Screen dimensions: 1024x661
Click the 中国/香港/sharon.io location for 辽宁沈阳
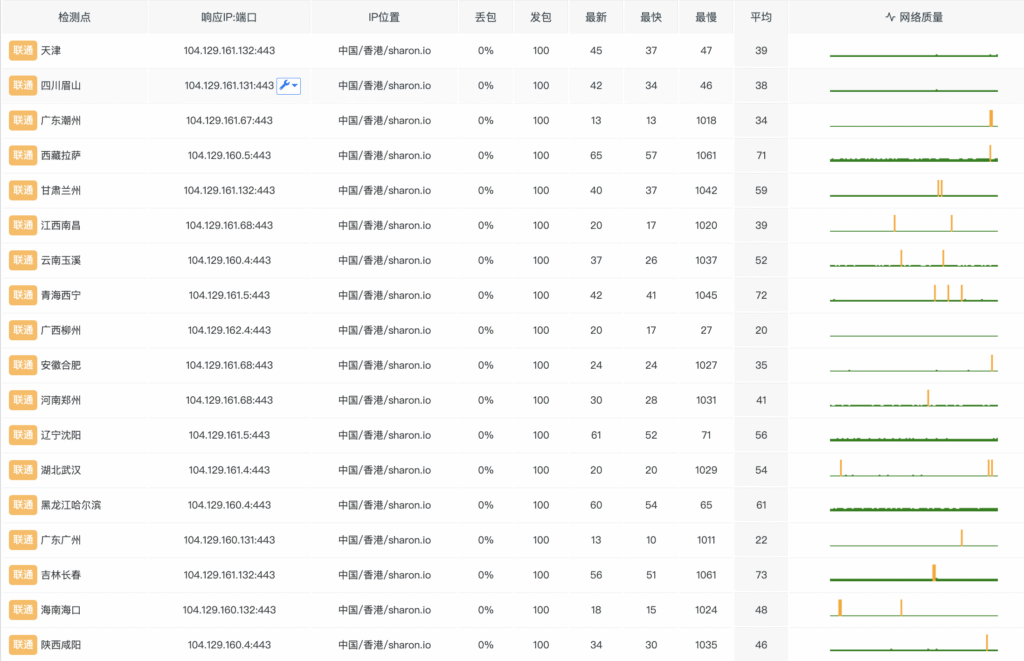385,435
